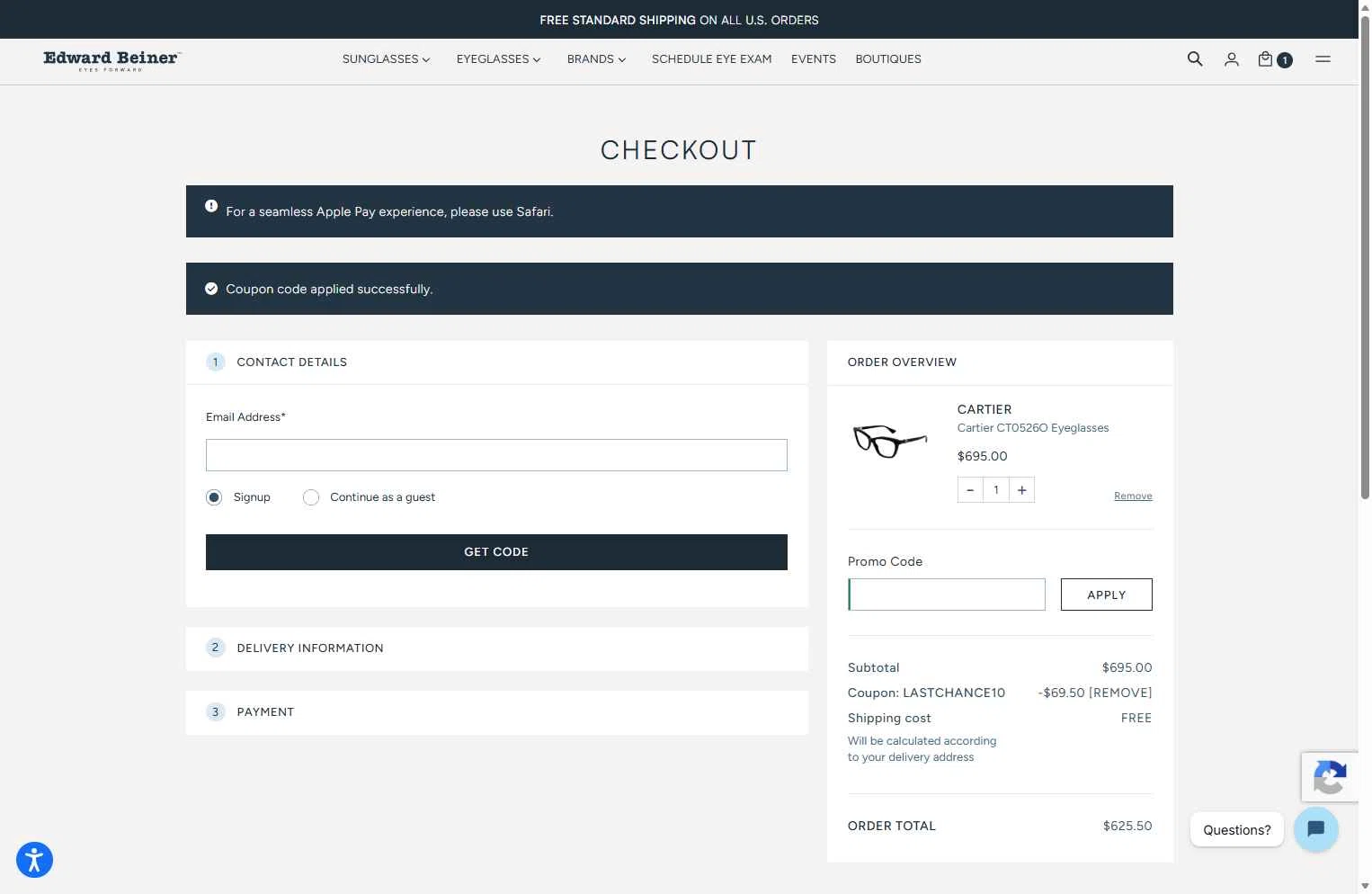Viewport: 1372px width, 894px height.
Task: Click the reCAPTCHA badge
Action: click(1330, 776)
